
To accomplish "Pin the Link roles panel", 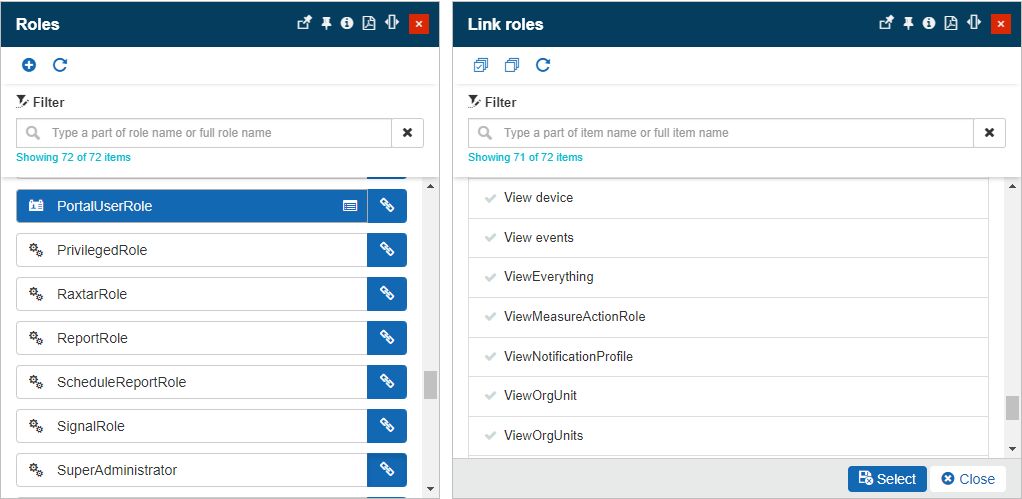I will point(908,23).
